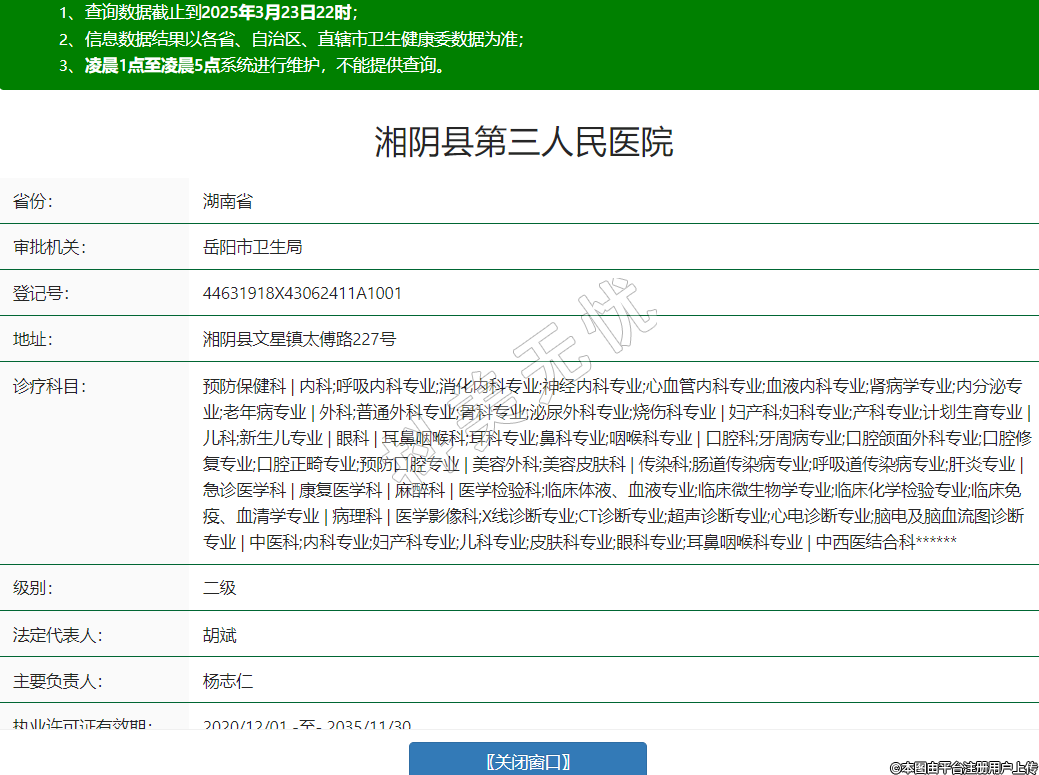Click the 地址 field label
The image size is (1039, 775).
click(x=33, y=339)
